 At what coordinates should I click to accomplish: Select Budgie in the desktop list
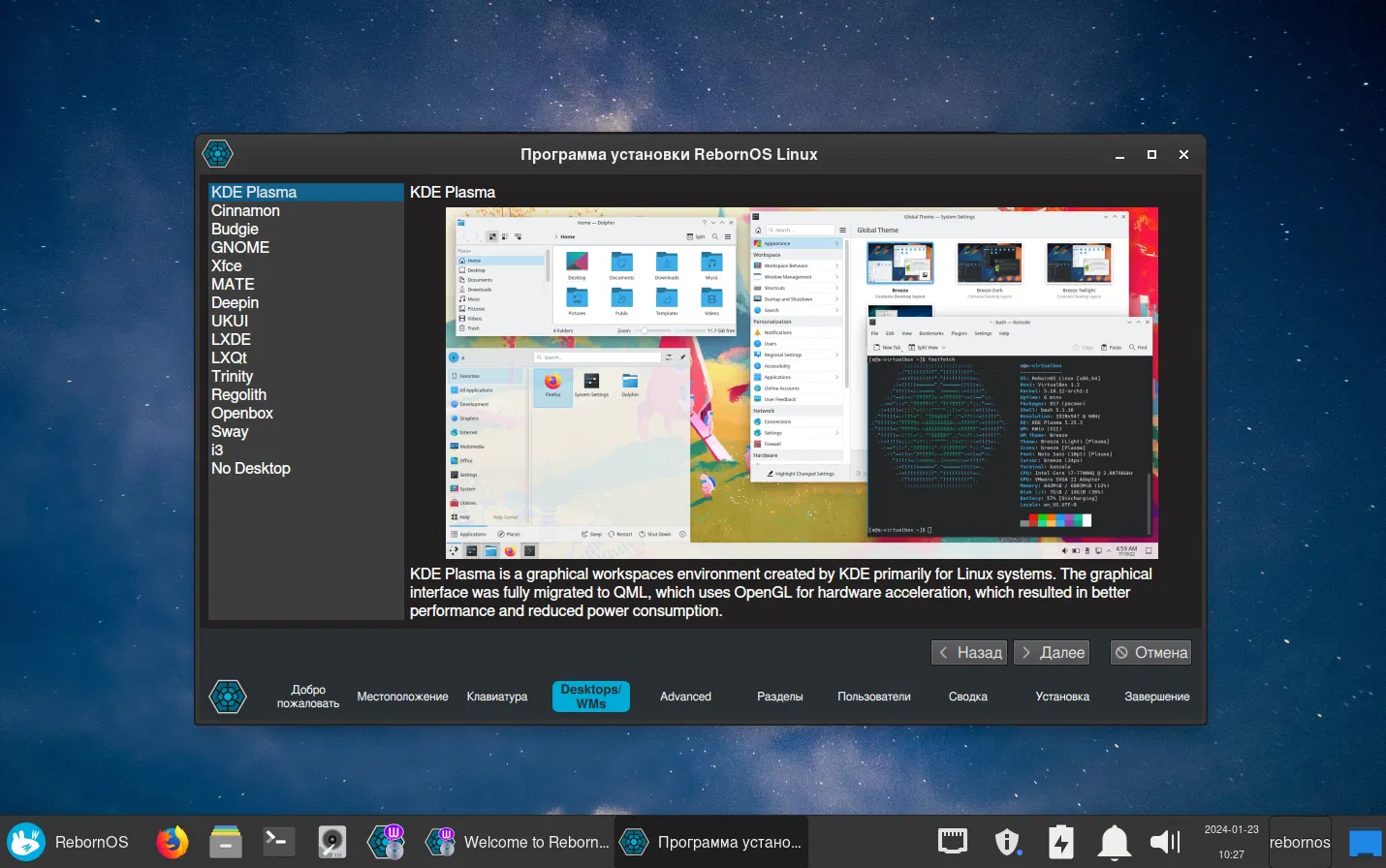tap(306, 229)
